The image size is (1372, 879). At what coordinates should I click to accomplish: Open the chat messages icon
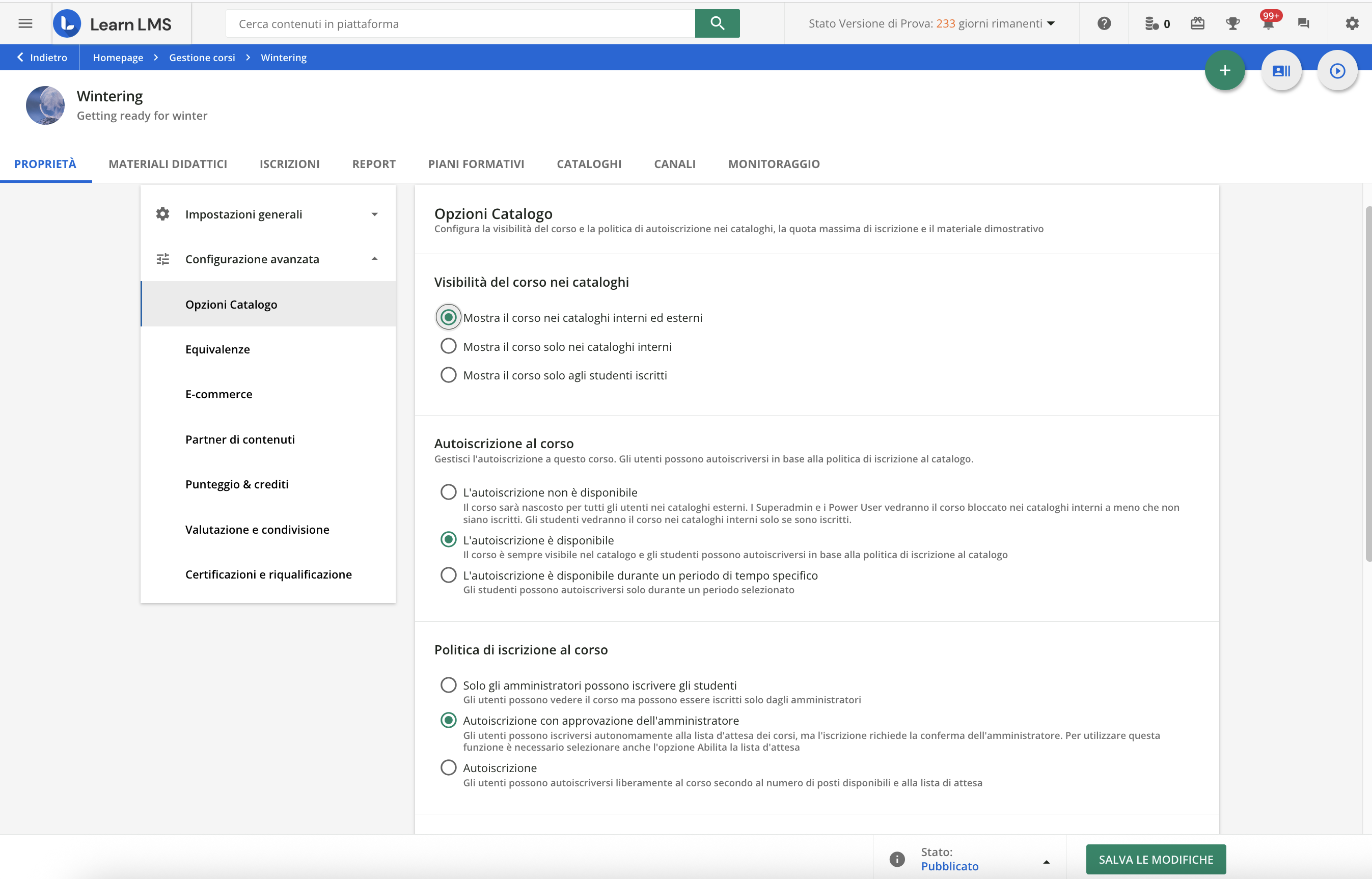(x=1304, y=23)
